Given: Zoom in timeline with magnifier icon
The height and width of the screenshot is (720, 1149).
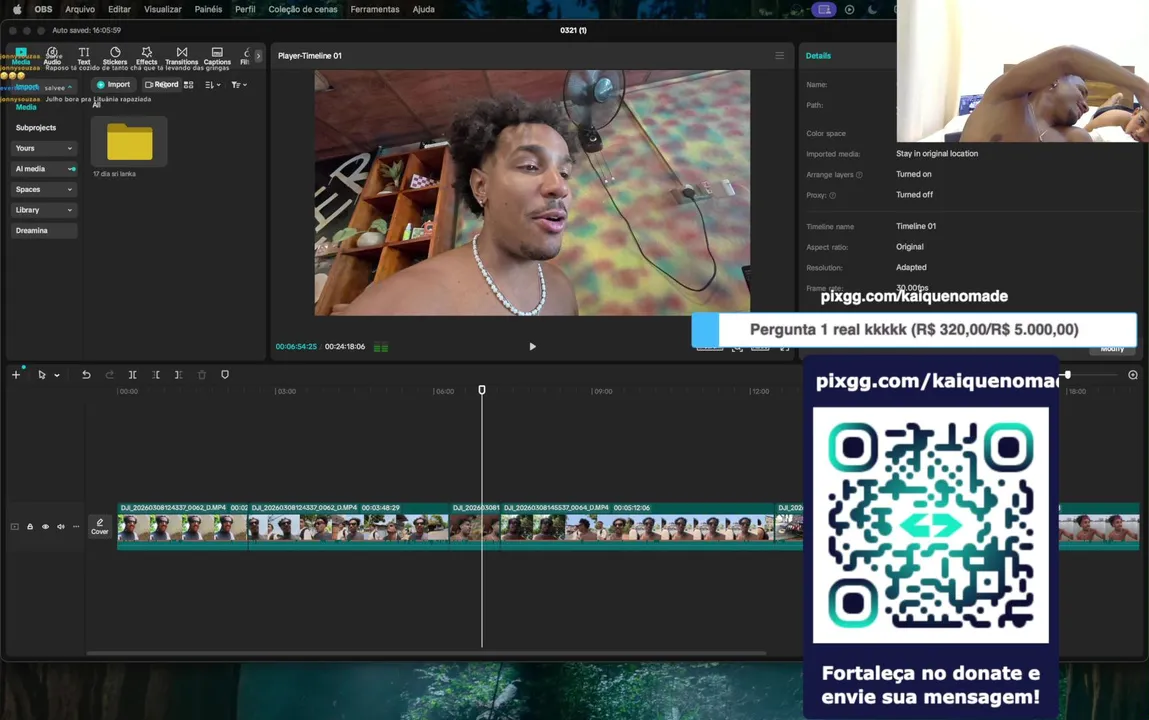Looking at the screenshot, I should click(x=1133, y=374).
